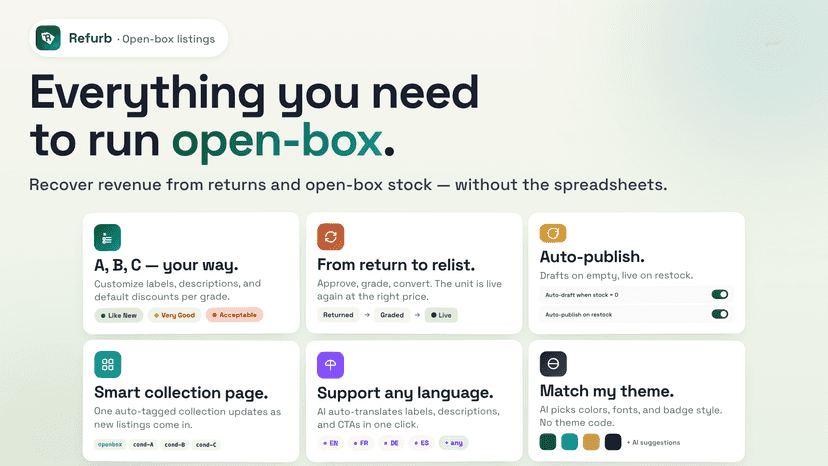The image size is (828, 466).
Task: Click the orange refresh icon above From return to relist
Action: pyautogui.click(x=331, y=237)
